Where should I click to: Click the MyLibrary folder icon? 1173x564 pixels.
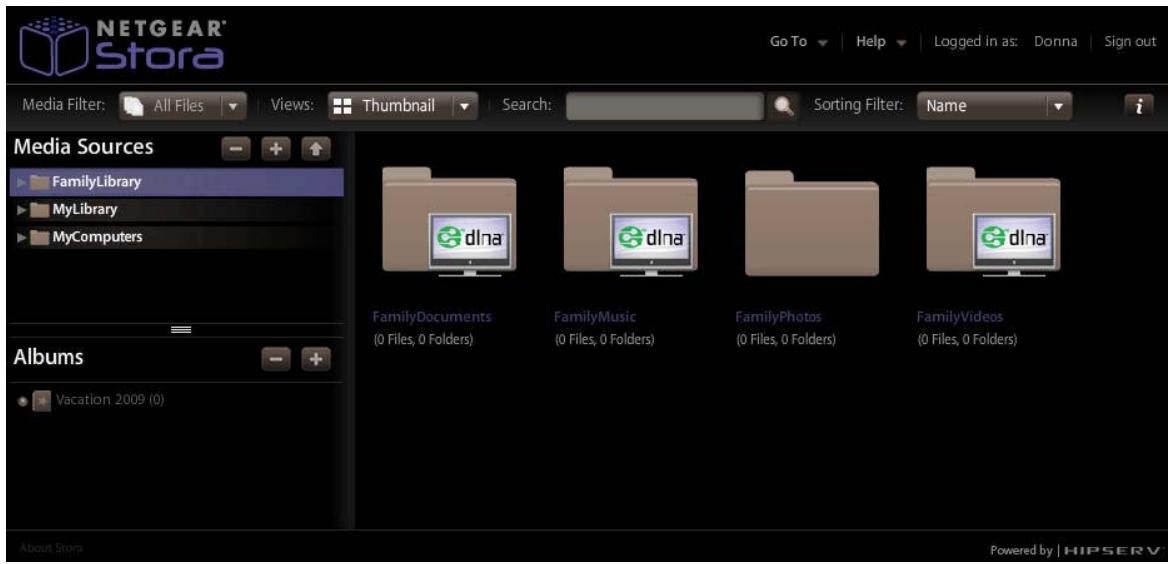coord(39,210)
